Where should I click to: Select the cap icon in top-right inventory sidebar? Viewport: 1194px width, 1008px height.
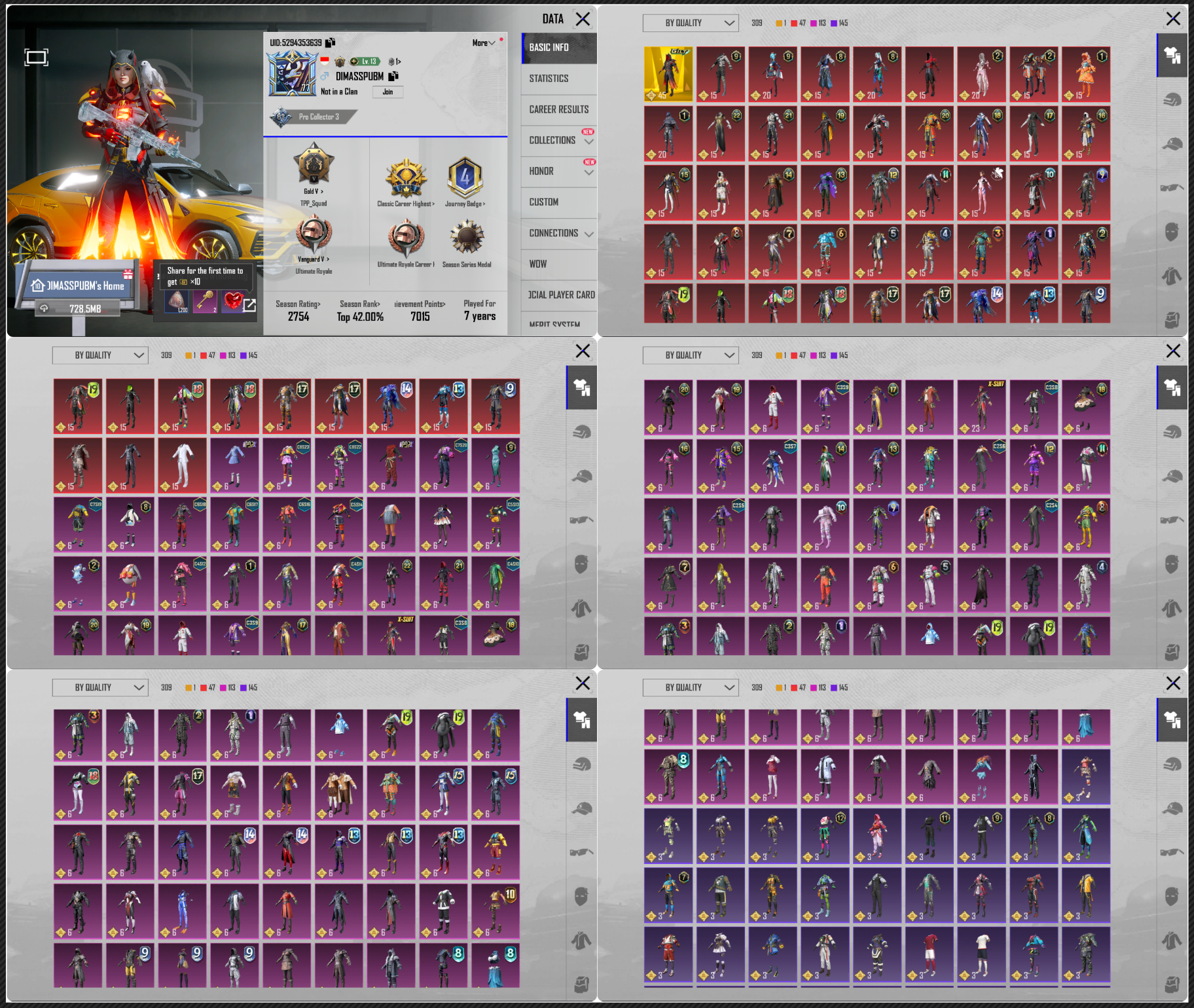1172,144
